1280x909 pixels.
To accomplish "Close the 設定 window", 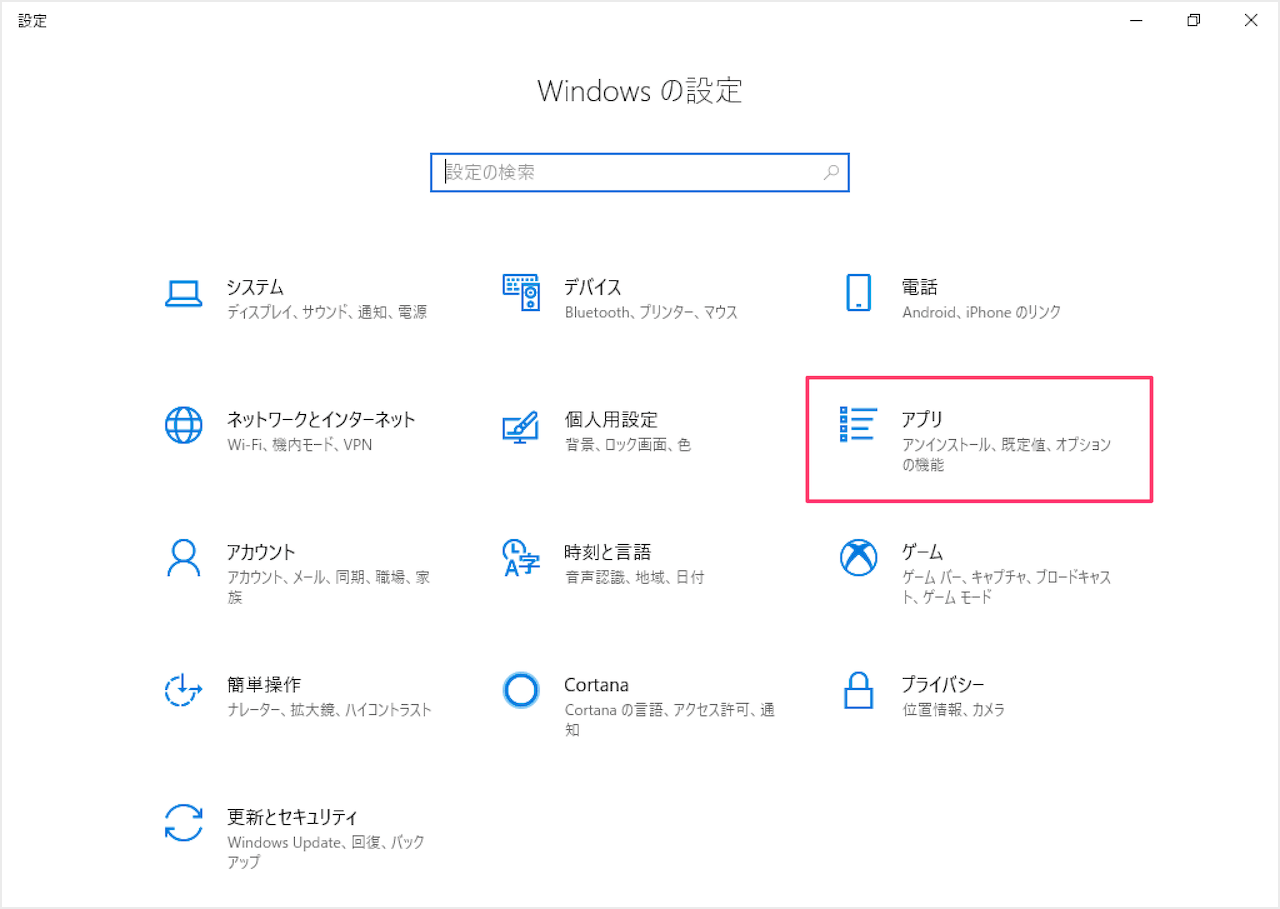I will tap(1251, 20).
